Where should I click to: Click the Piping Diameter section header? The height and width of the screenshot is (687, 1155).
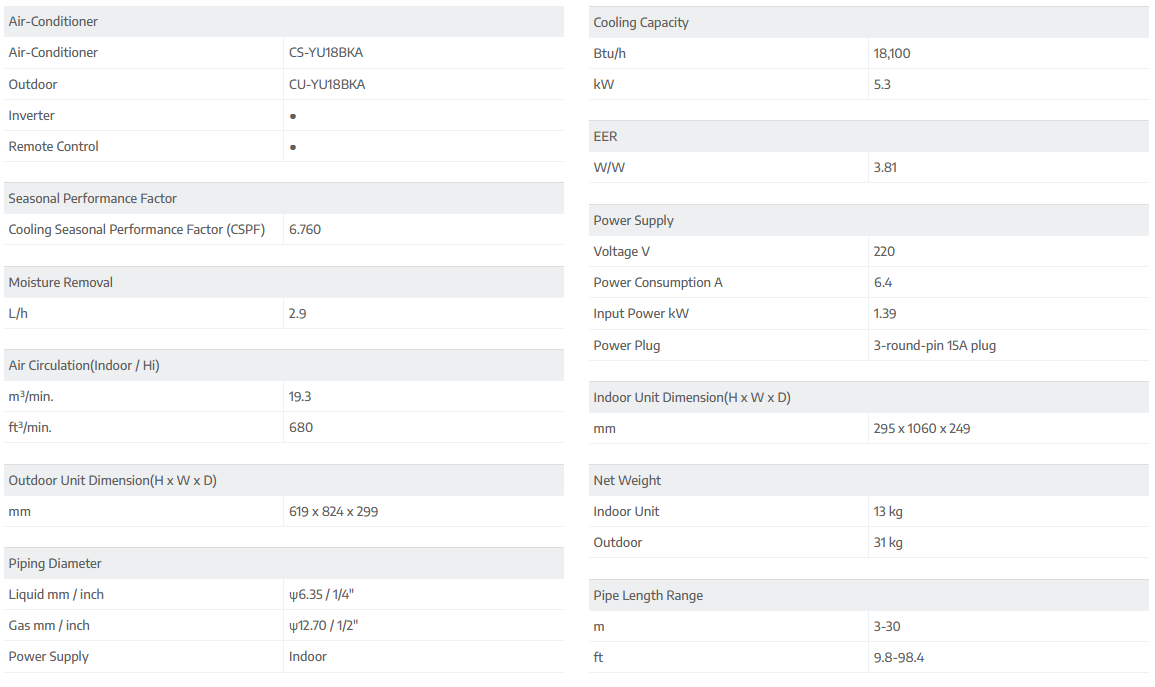[55, 563]
